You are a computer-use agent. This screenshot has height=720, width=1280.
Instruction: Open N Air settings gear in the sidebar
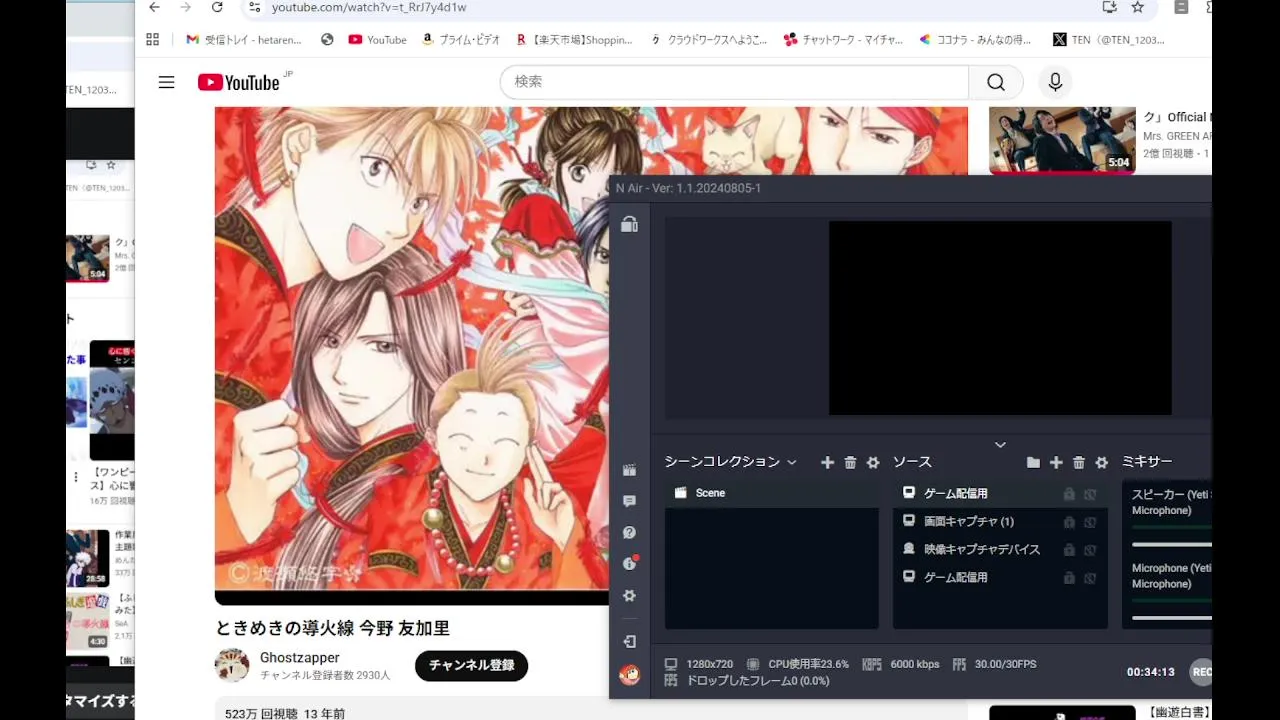coord(629,596)
